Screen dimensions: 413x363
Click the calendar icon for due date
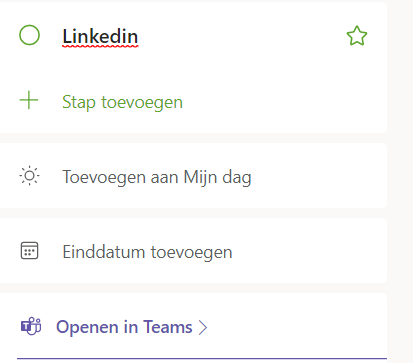(29, 251)
